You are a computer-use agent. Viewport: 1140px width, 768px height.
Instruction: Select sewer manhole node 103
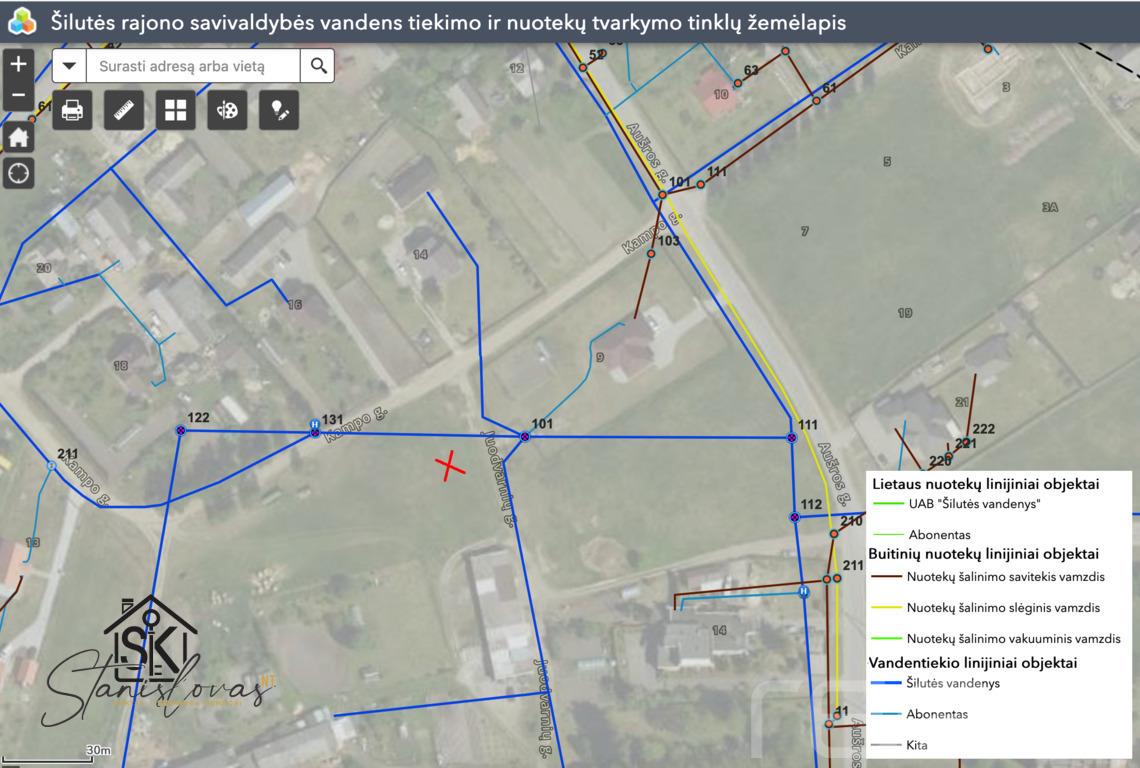tap(651, 254)
